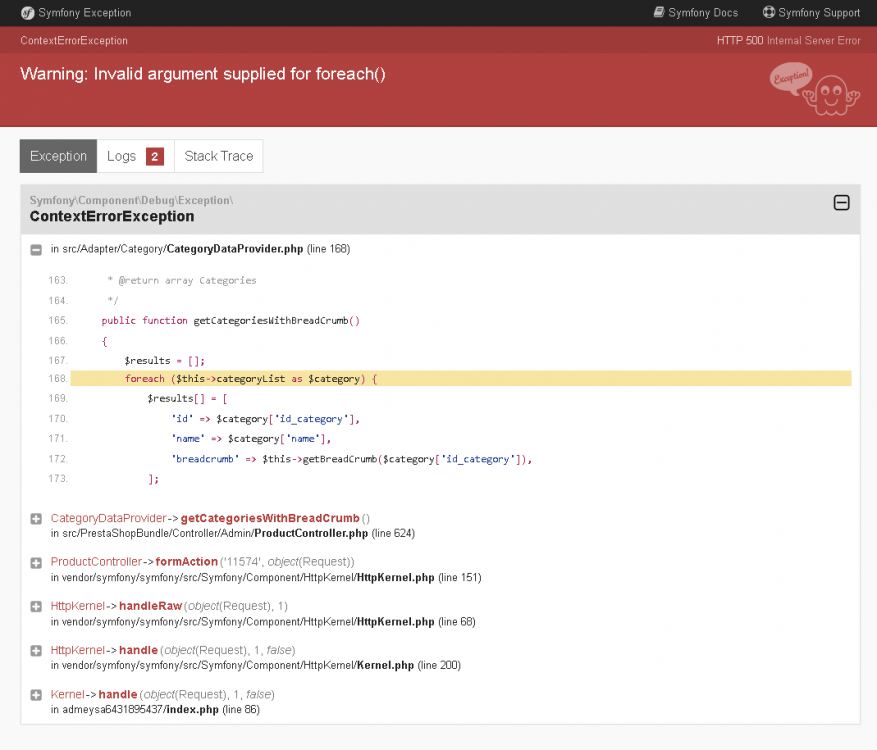Expand the Kernel handle stack frame
Viewport: 877px width, 750px height.
click(35, 694)
